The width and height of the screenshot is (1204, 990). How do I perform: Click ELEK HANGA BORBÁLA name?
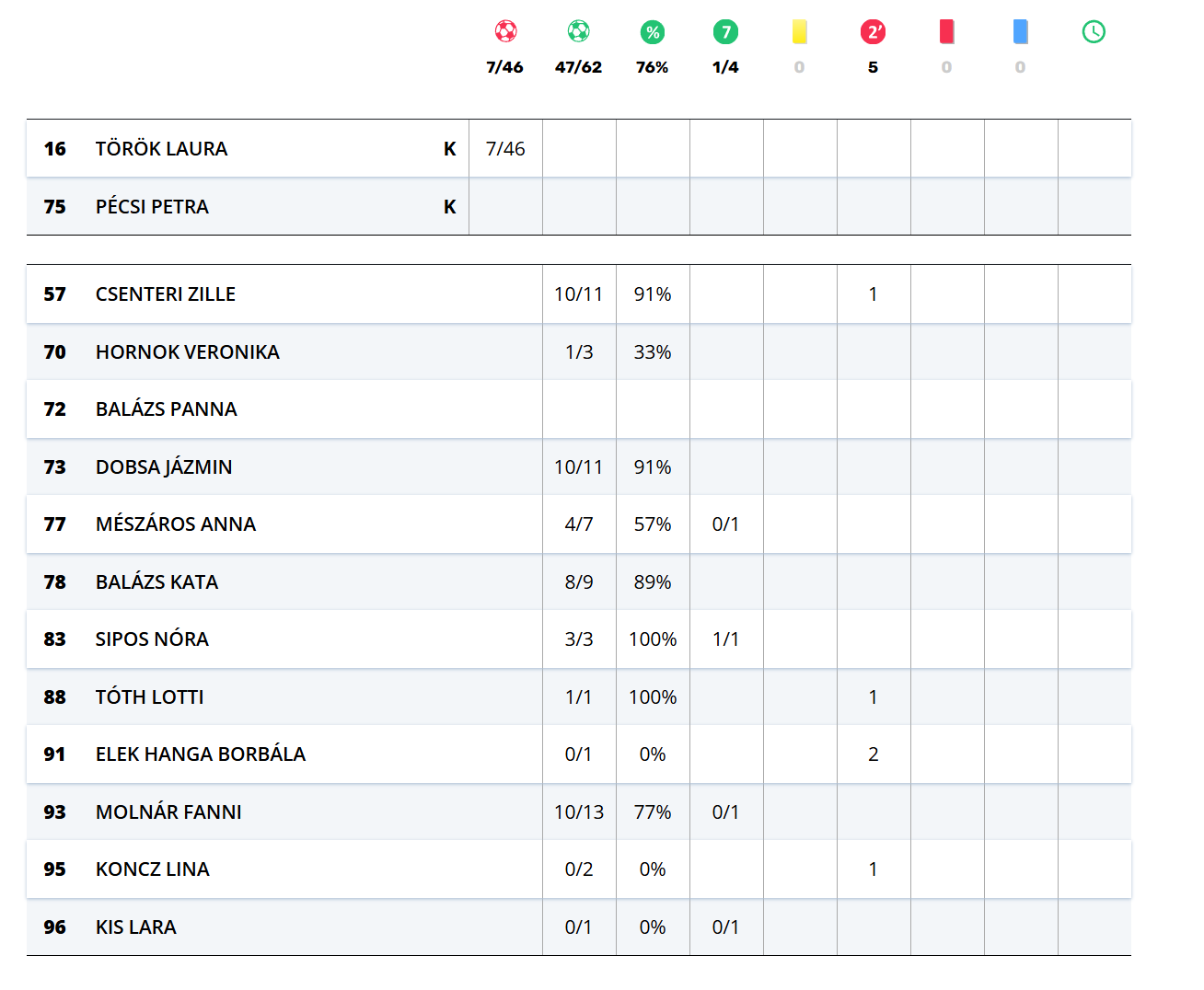coord(201,754)
